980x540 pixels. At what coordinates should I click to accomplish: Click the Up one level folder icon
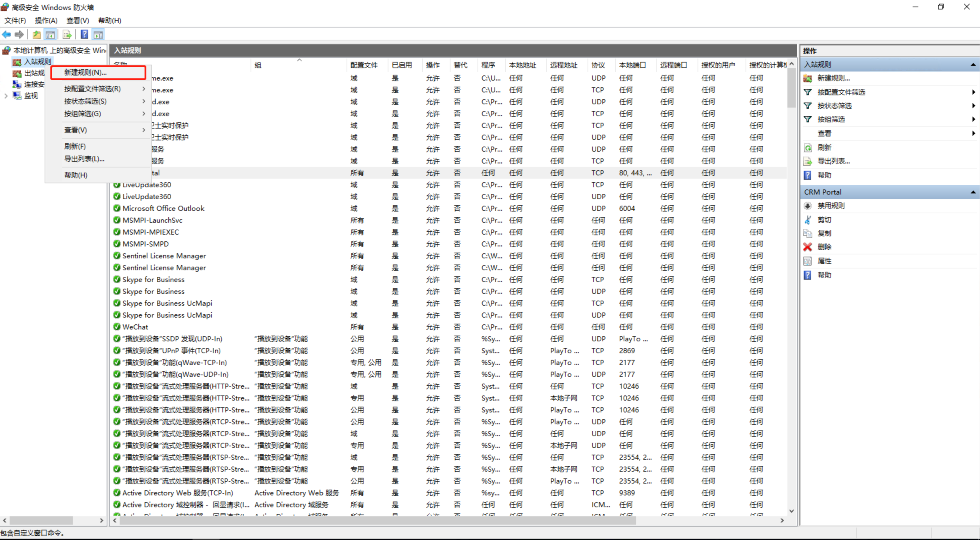tap(37, 34)
